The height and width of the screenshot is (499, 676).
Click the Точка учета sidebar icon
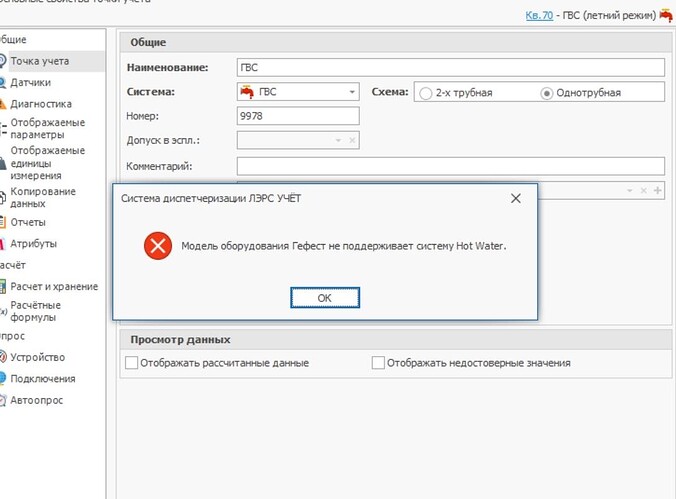pos(2,61)
